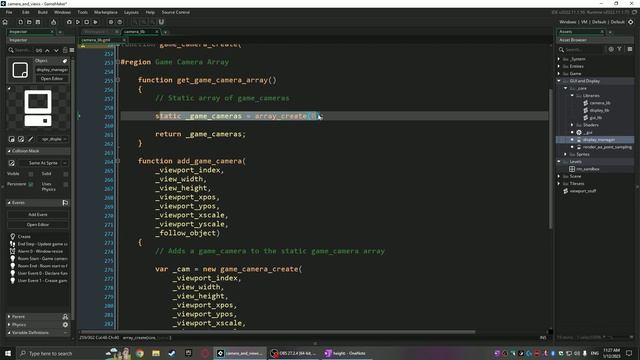Image resolution: width=640 pixels, height=360 pixels.
Task: Toggle the Visible checkbox
Action: click(31, 174)
